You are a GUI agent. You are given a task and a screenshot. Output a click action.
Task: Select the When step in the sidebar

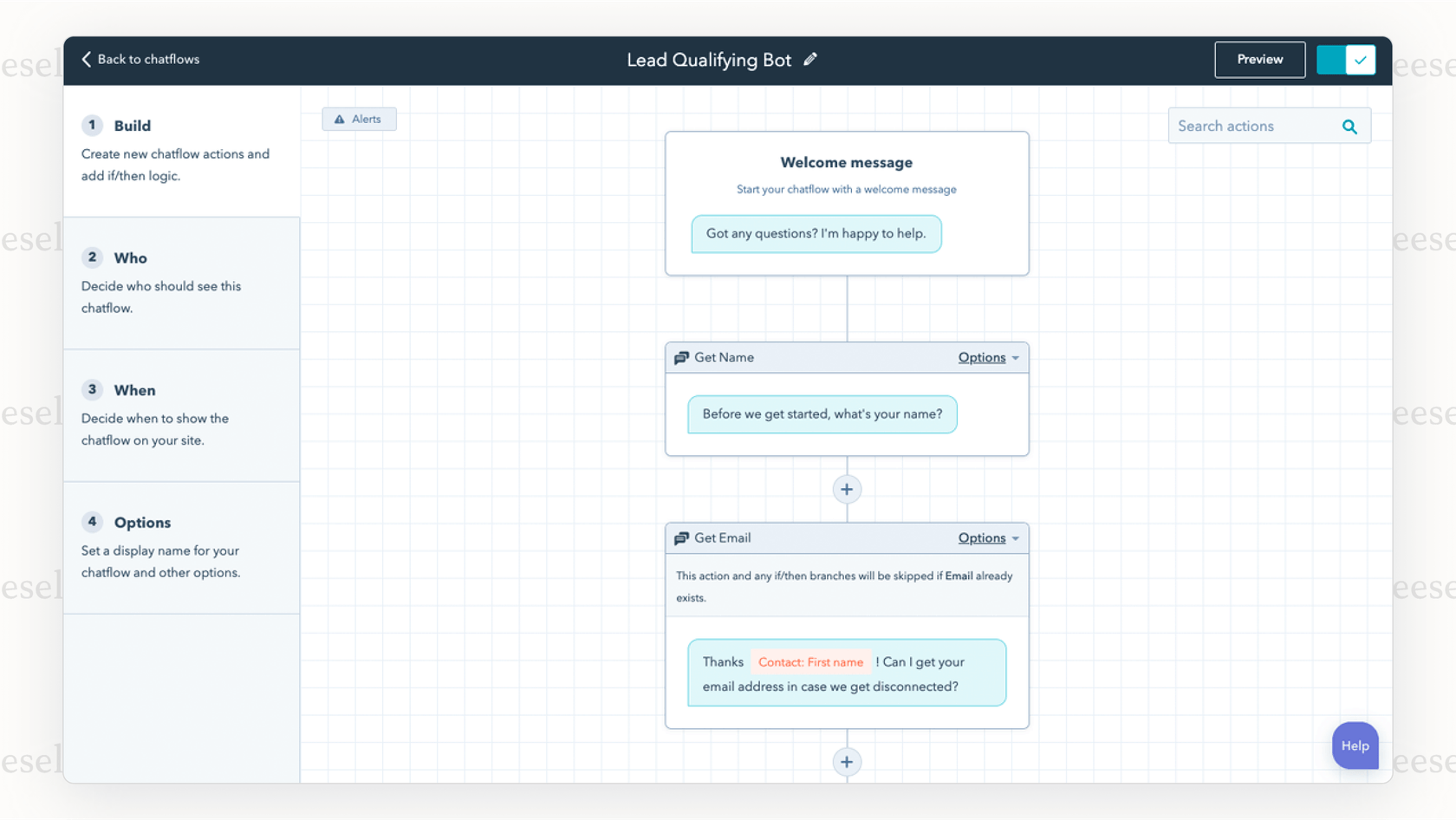pyautogui.click(x=134, y=390)
